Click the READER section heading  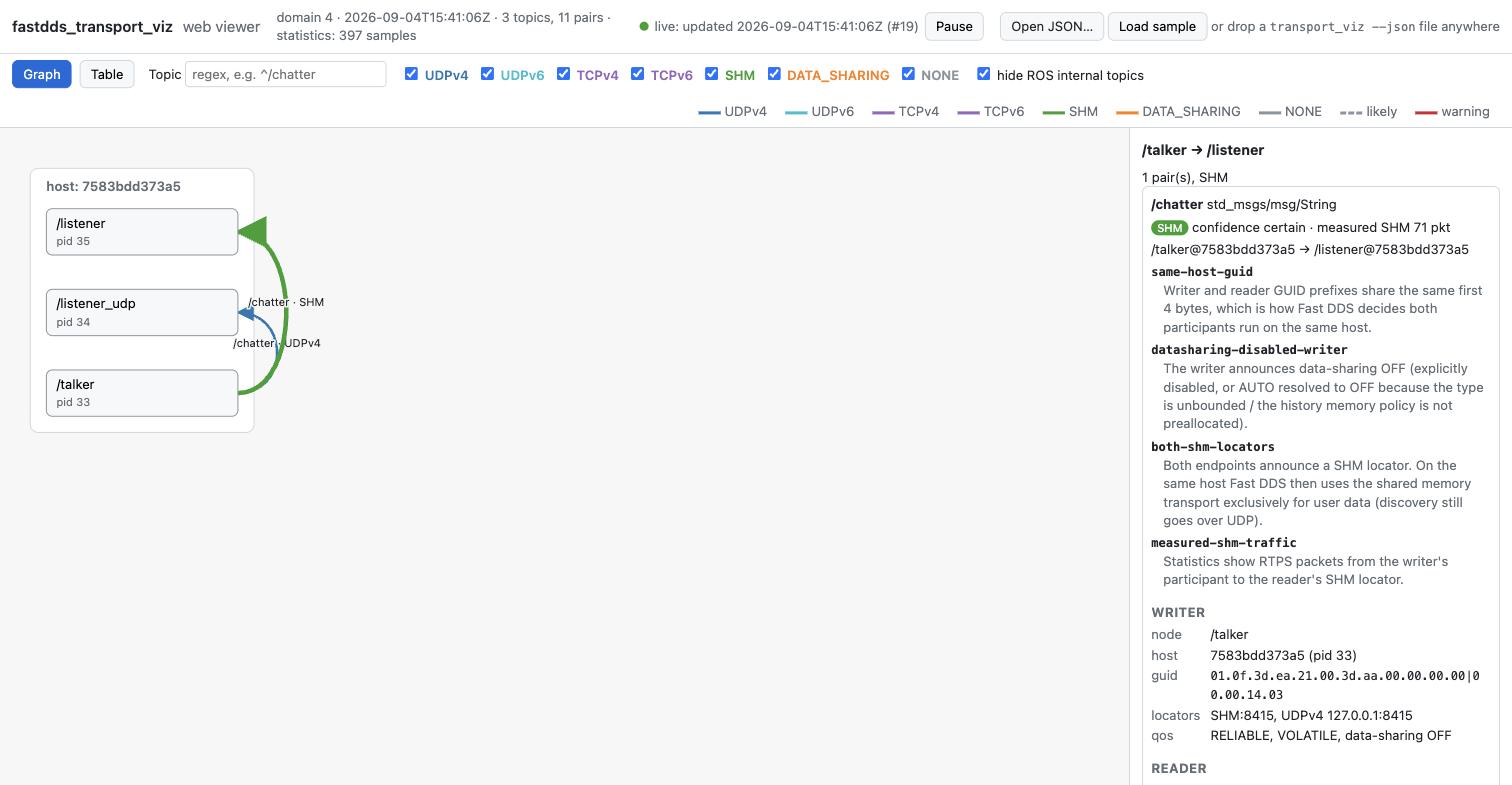pos(1179,768)
